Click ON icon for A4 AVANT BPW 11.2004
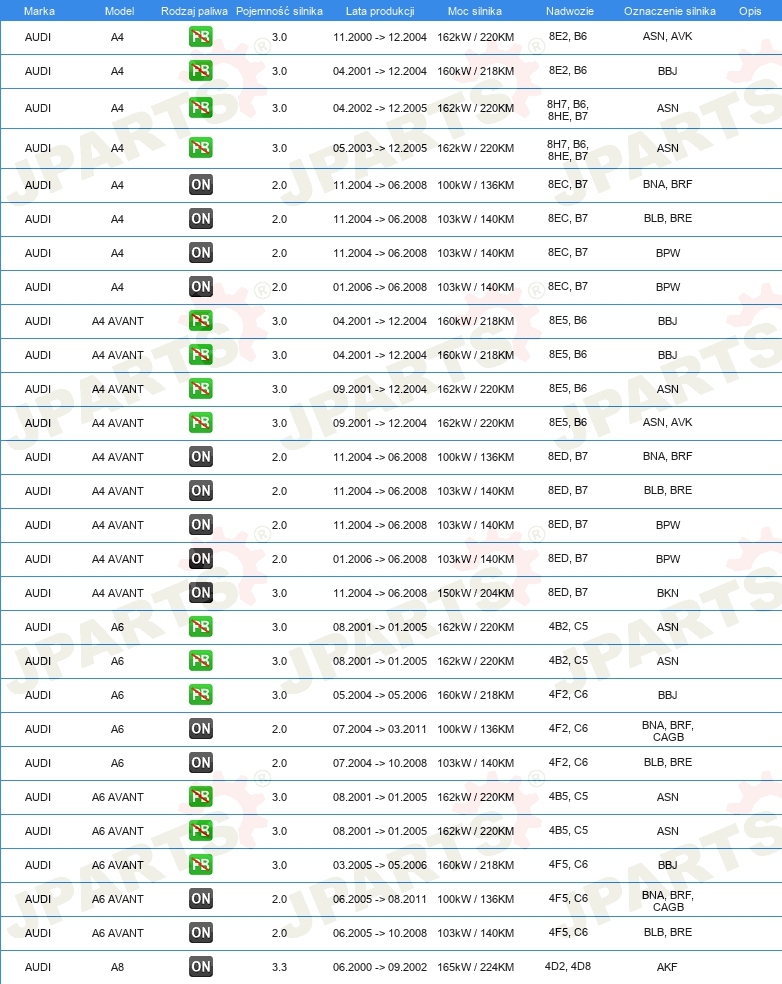 [x=201, y=525]
